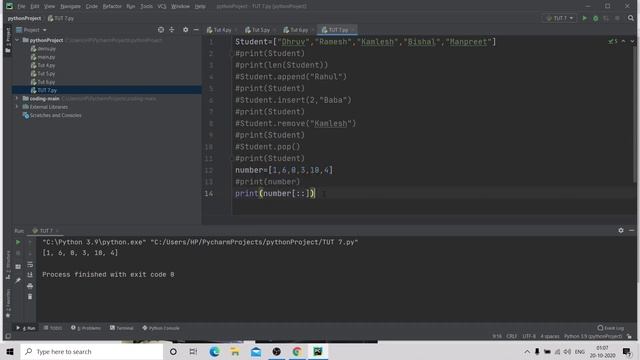The width and height of the screenshot is (640, 360).
Task: Select Scratches and Consoles item
Action: [x=52, y=116]
